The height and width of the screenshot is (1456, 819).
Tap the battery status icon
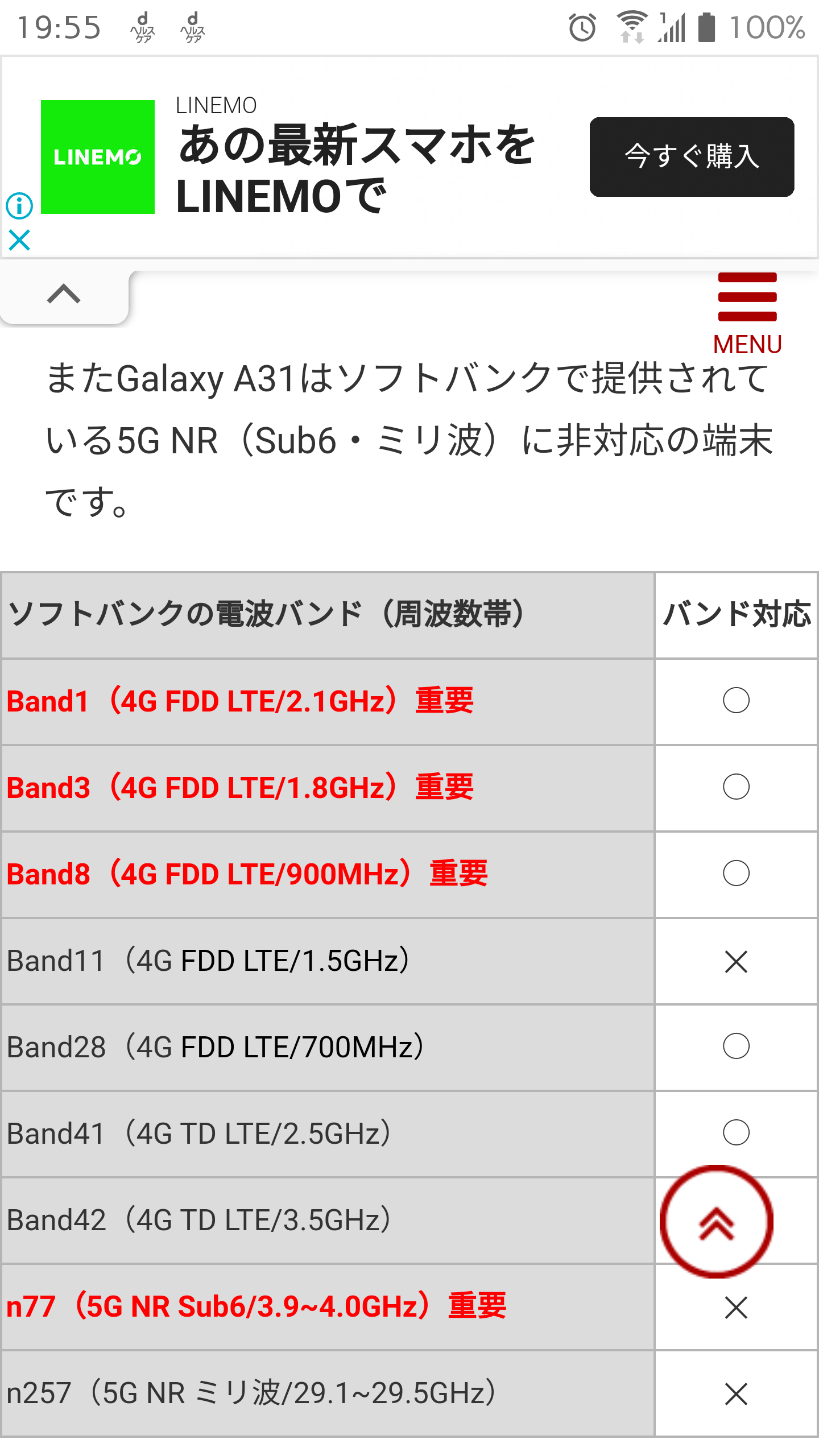(x=706, y=27)
